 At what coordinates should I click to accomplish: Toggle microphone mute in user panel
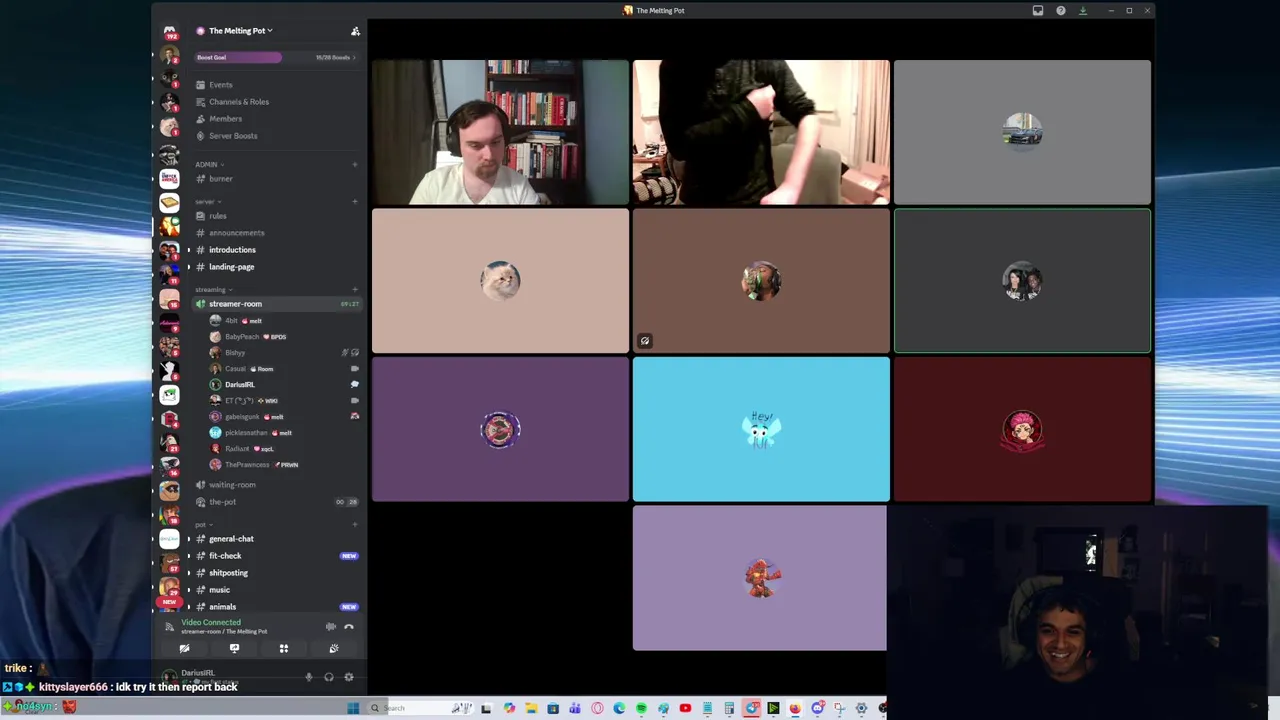point(309,677)
